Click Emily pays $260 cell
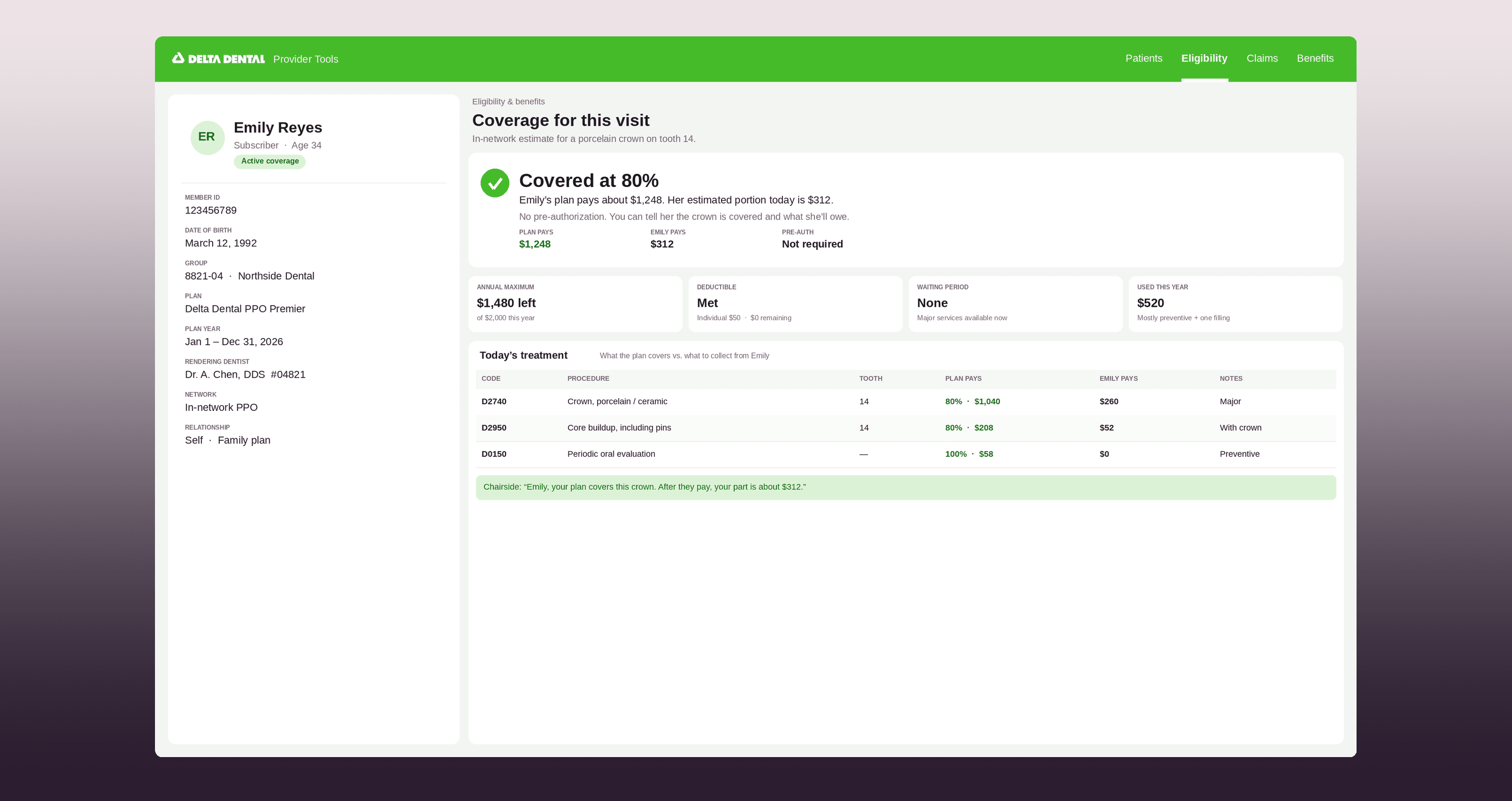 (1109, 401)
